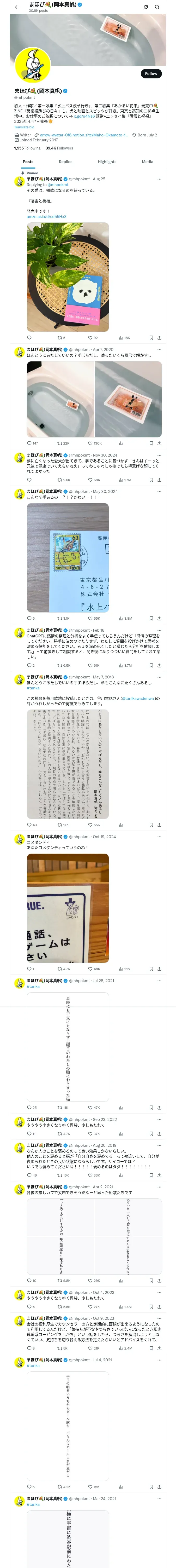The width and height of the screenshot is (176, 1568).
Task: Open the Media tab
Action: coord(148,162)
